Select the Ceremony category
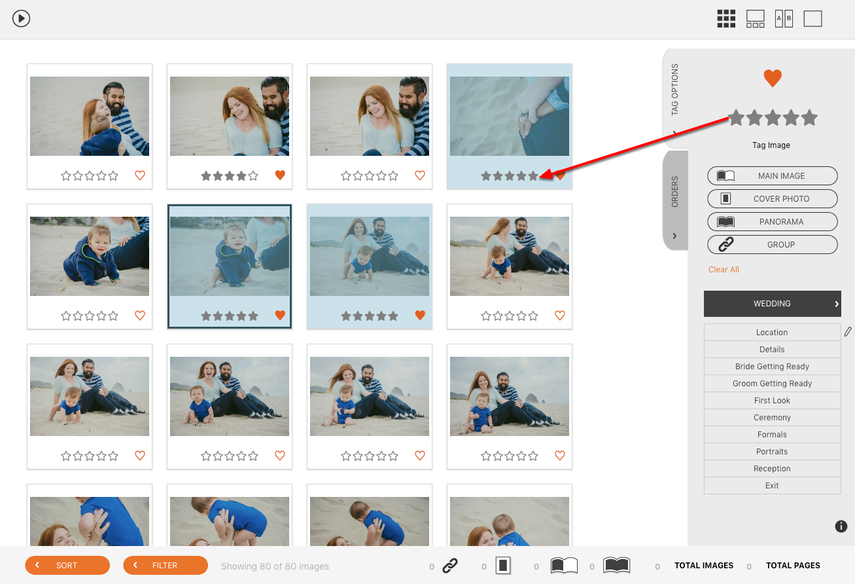This screenshot has height=584, width=855. 772,417
